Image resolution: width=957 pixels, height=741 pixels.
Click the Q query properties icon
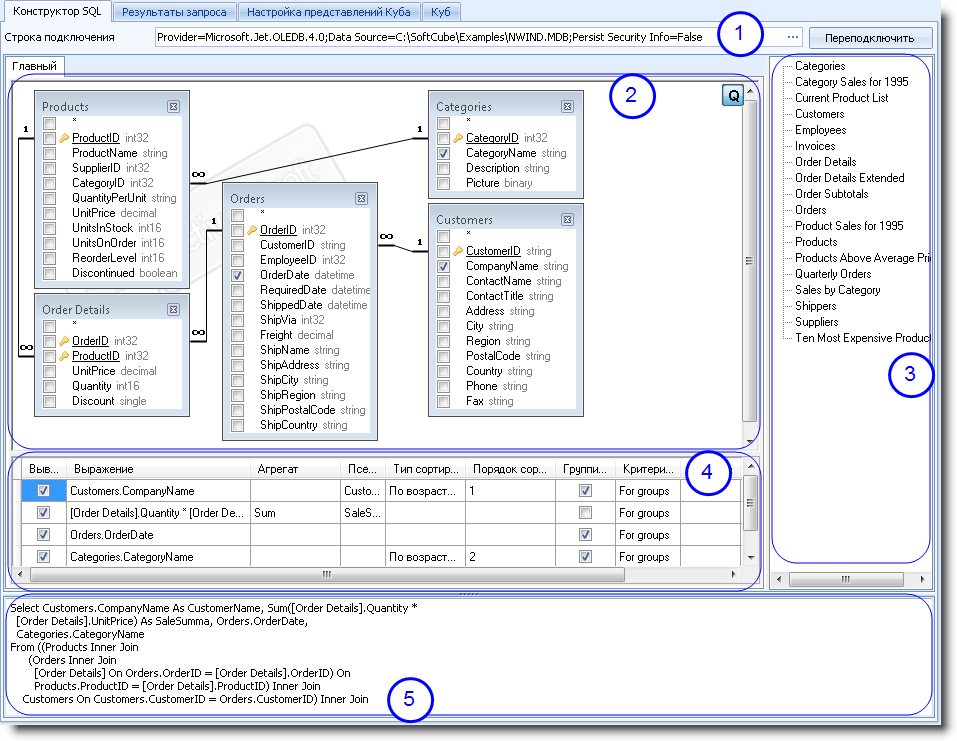coord(732,96)
